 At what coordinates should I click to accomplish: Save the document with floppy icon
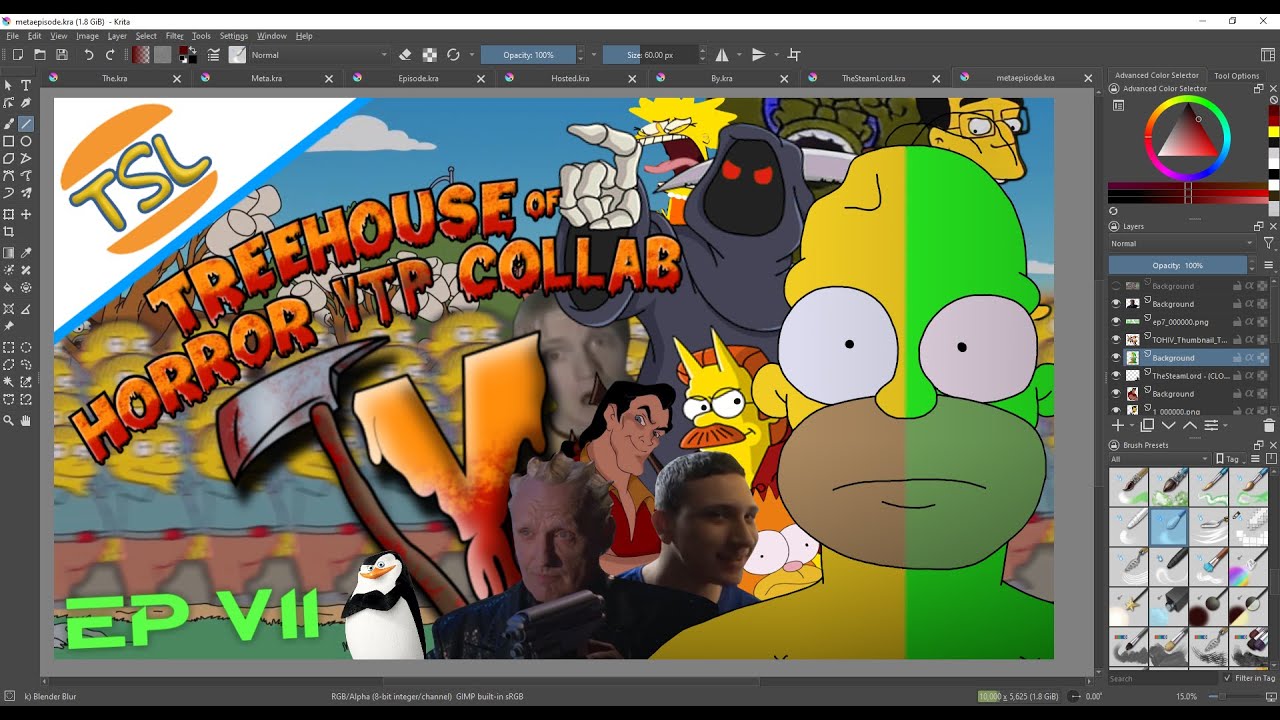click(x=62, y=55)
